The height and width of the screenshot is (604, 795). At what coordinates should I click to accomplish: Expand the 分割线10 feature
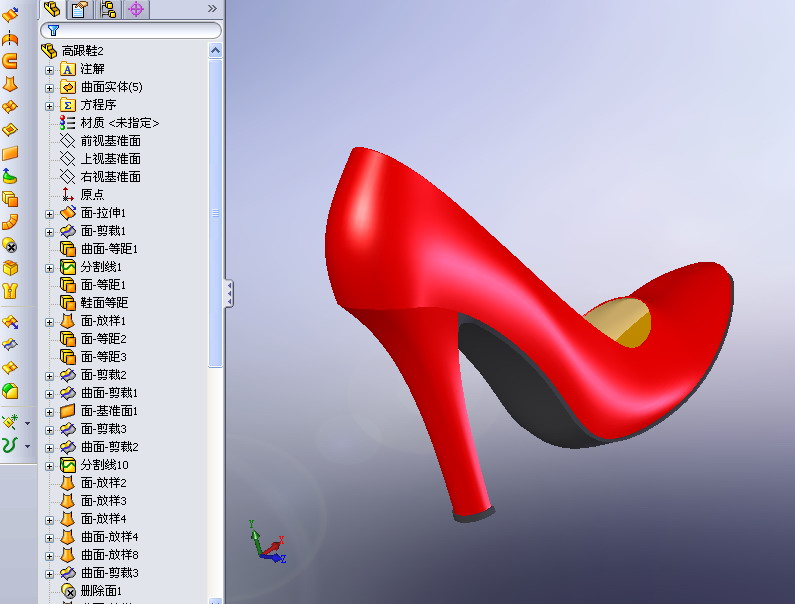click(x=49, y=466)
